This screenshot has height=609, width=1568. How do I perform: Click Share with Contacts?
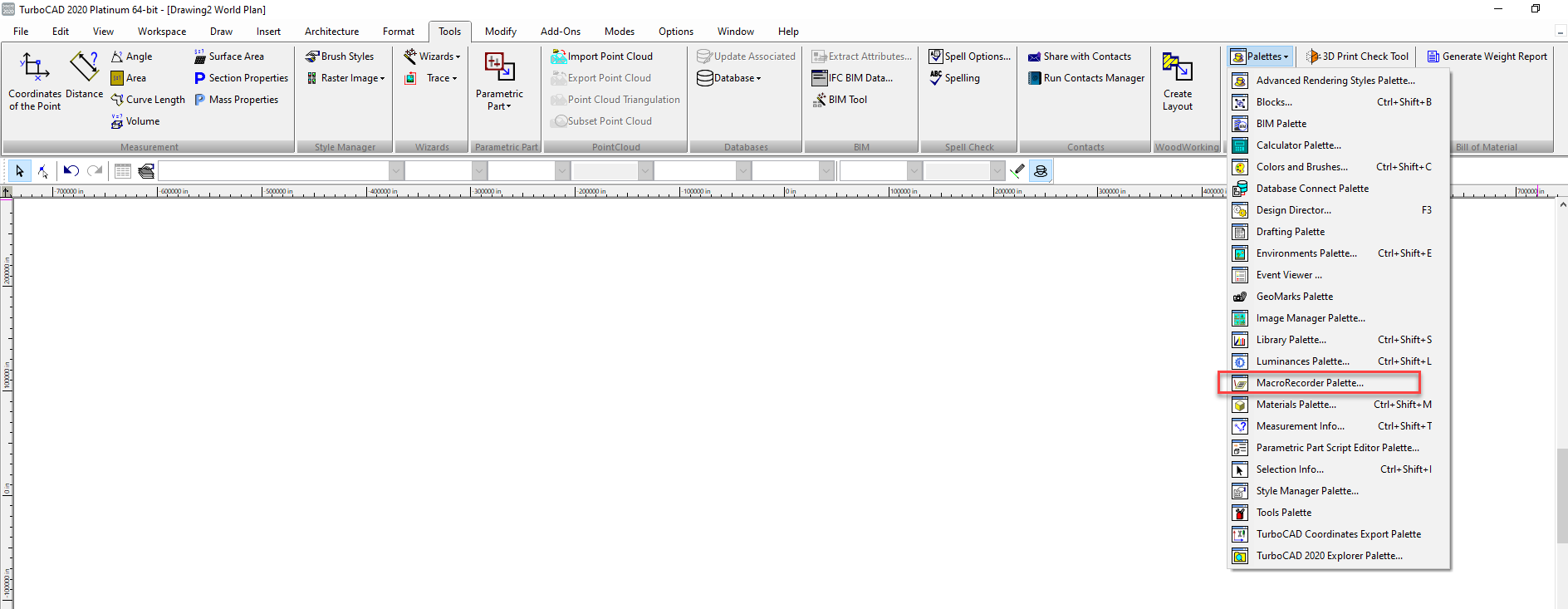point(1080,56)
